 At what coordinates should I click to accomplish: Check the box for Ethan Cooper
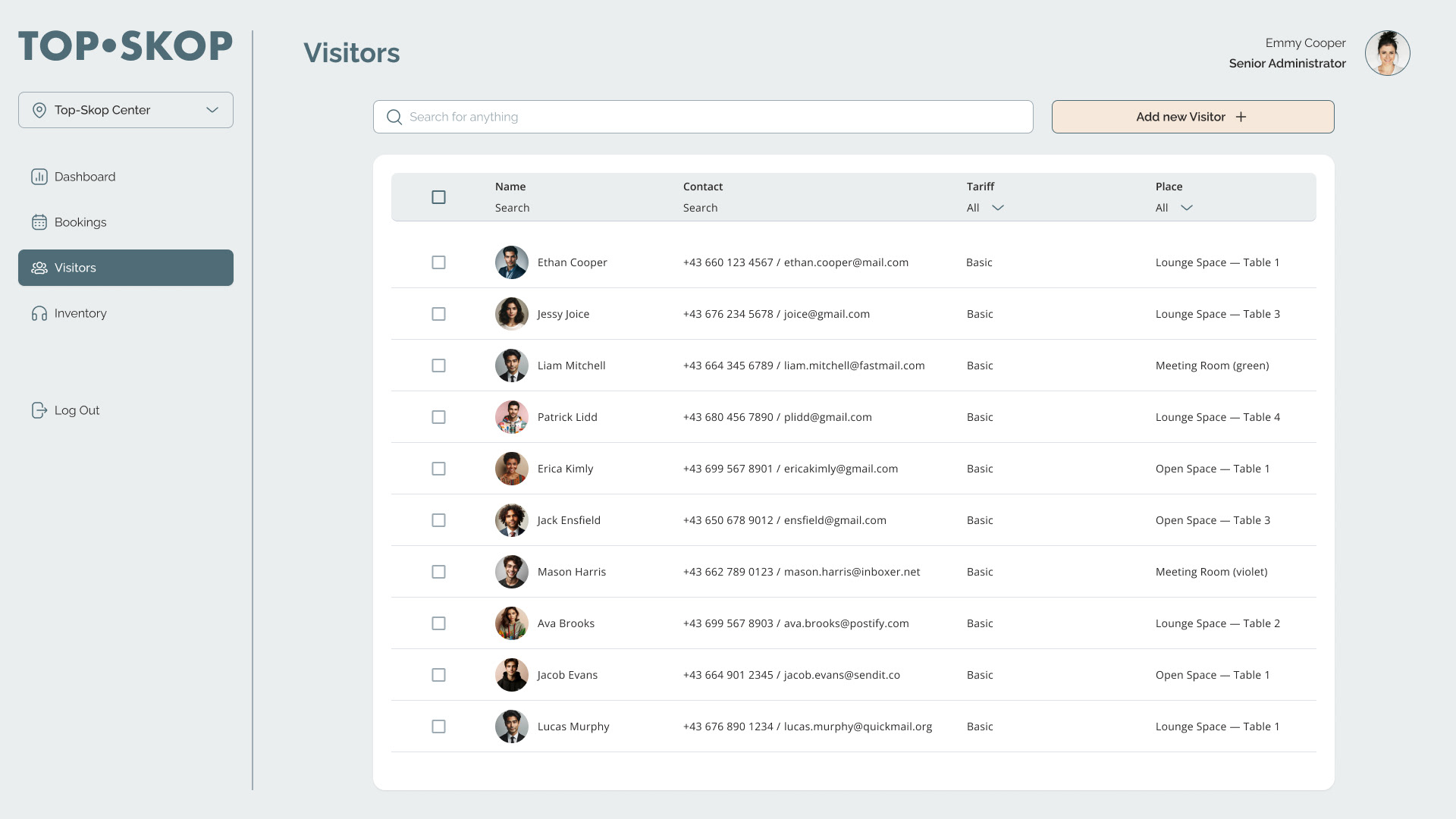[438, 262]
